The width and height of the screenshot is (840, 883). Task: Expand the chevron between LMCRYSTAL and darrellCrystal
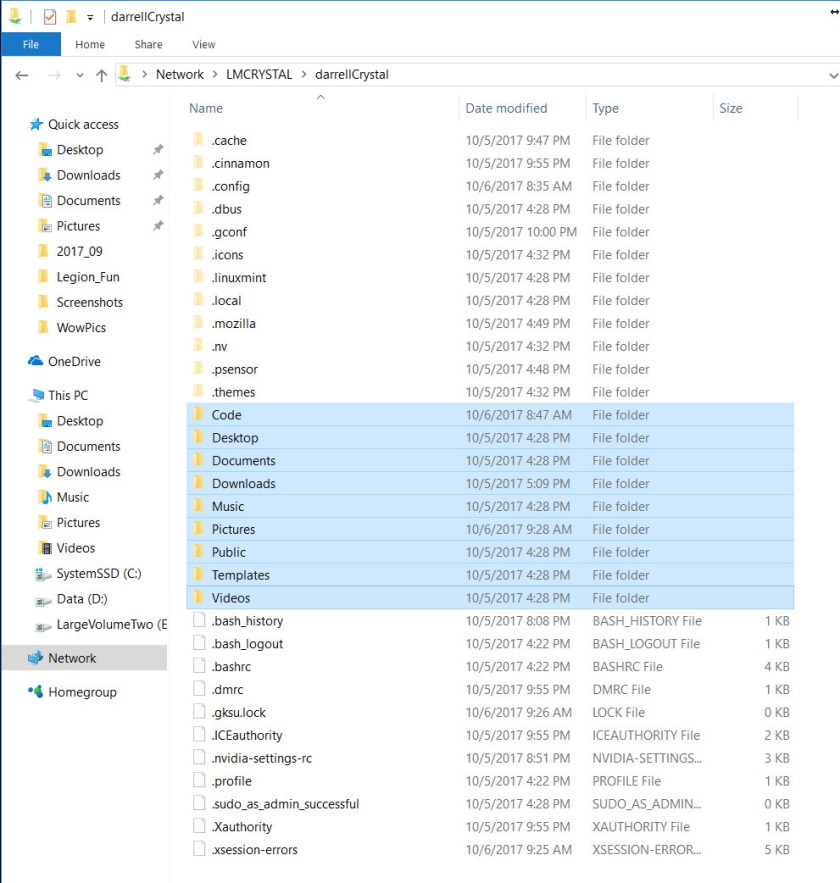pos(304,75)
